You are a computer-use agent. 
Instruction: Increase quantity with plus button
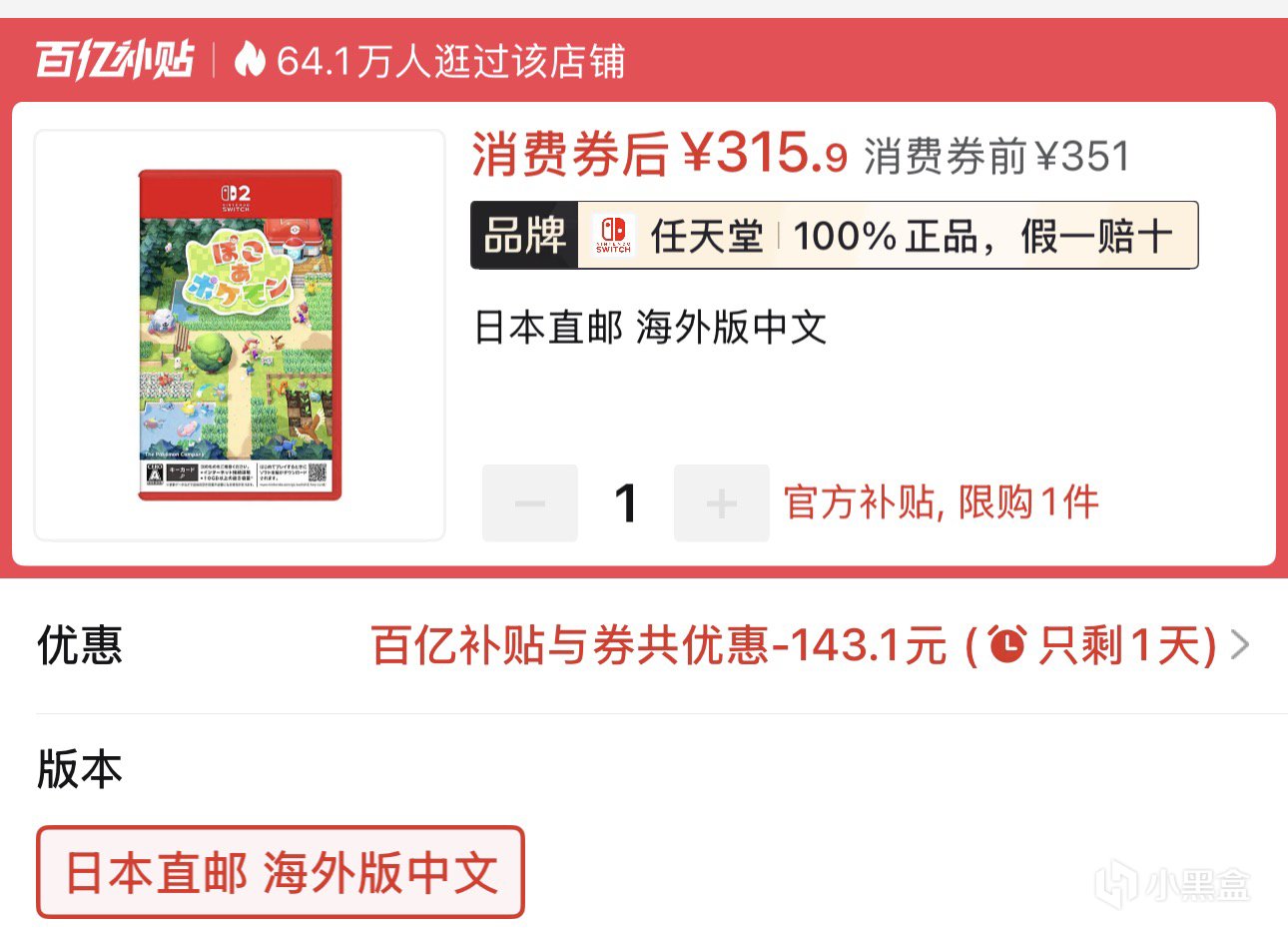pos(721,502)
